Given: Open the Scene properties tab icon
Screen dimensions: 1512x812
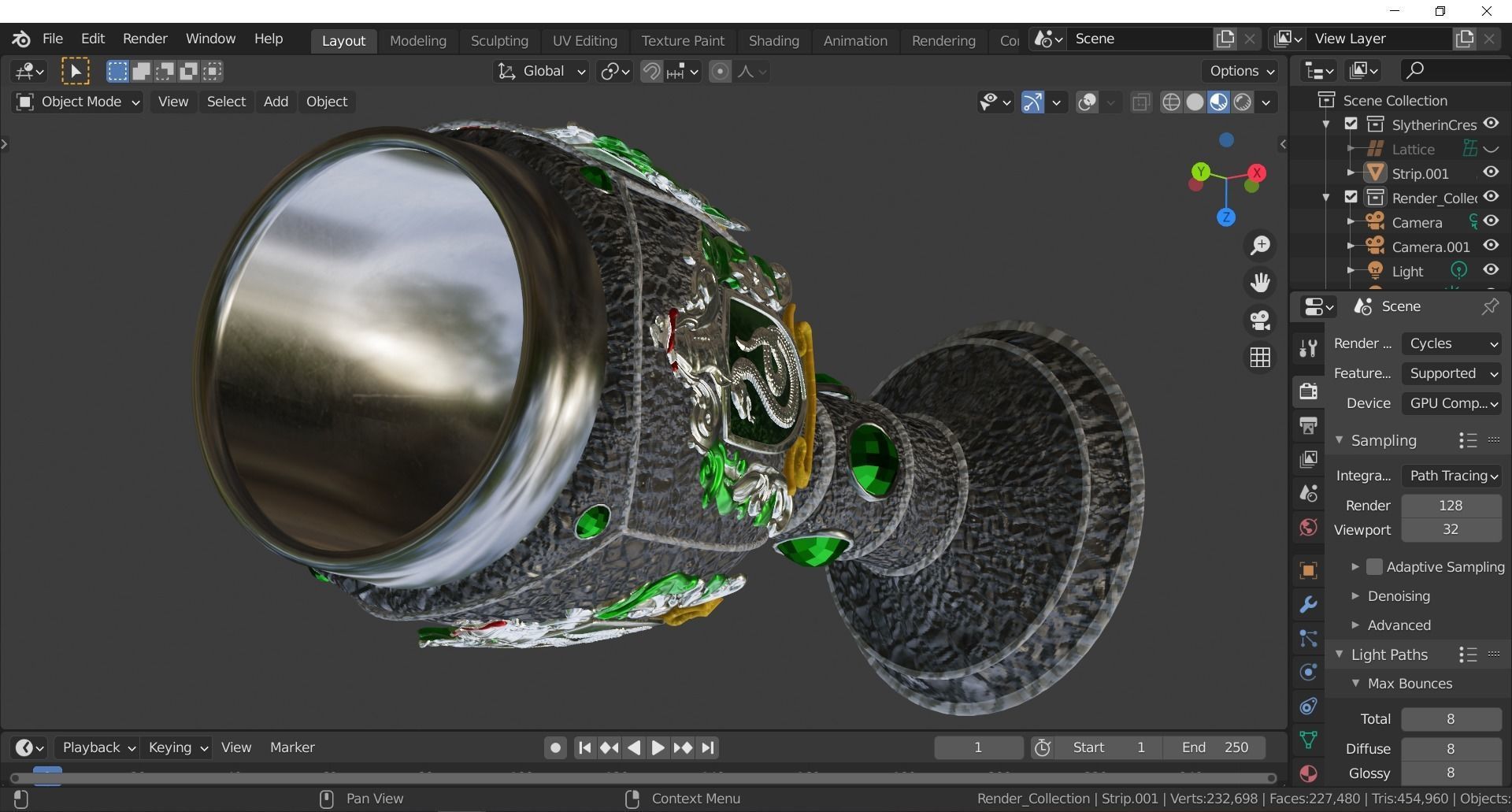Looking at the screenshot, I should (x=1308, y=493).
